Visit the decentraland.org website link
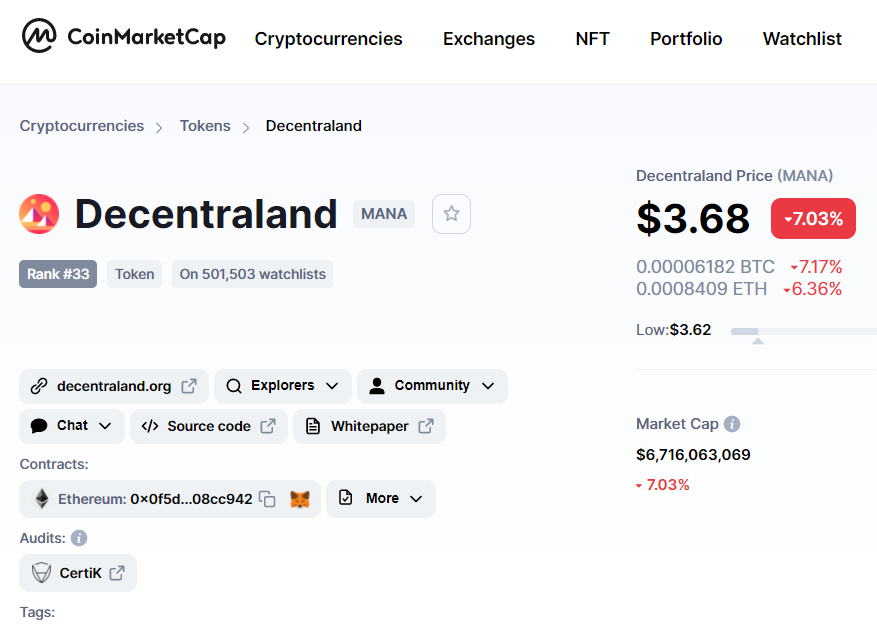Image resolution: width=877 pixels, height=628 pixels. (113, 386)
